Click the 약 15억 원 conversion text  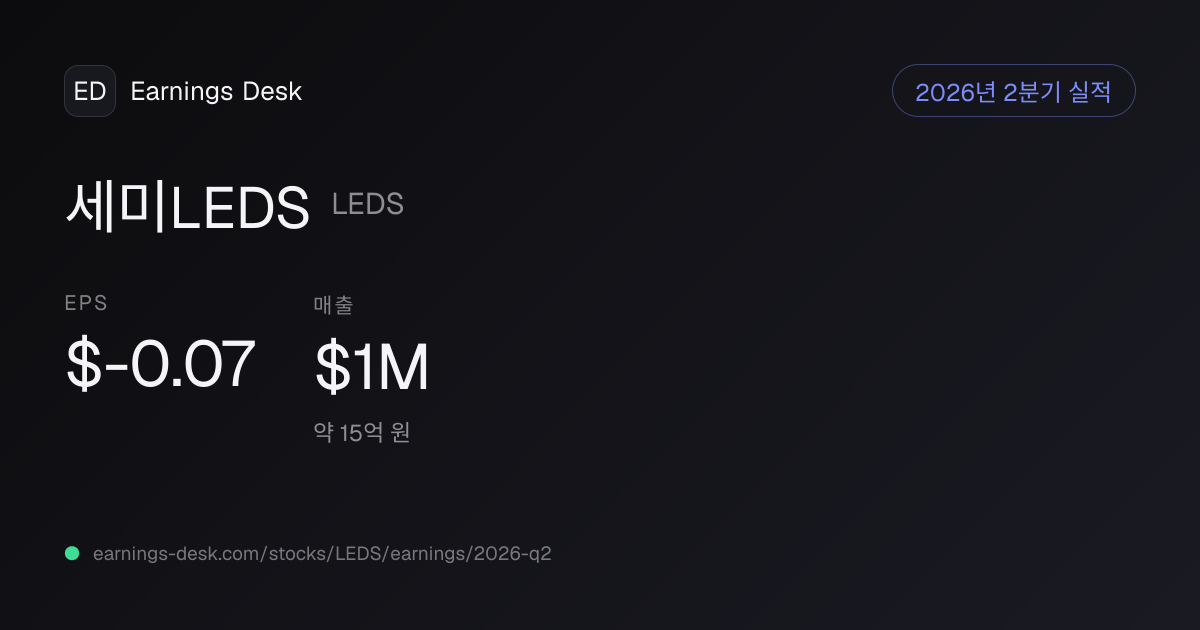(362, 433)
